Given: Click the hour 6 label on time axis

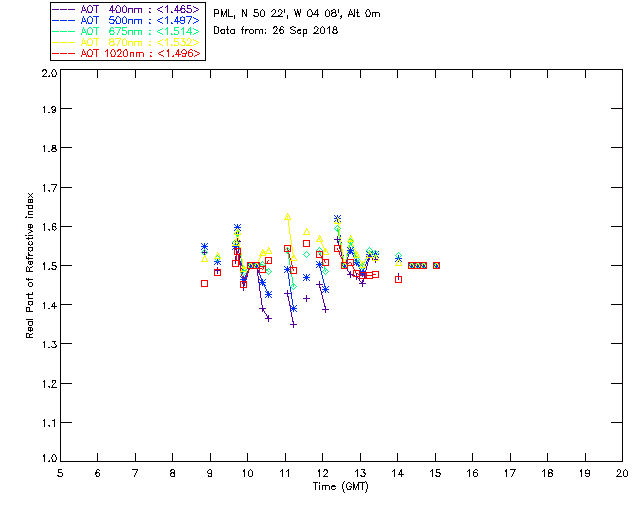Looking at the screenshot, I should pos(98,473).
